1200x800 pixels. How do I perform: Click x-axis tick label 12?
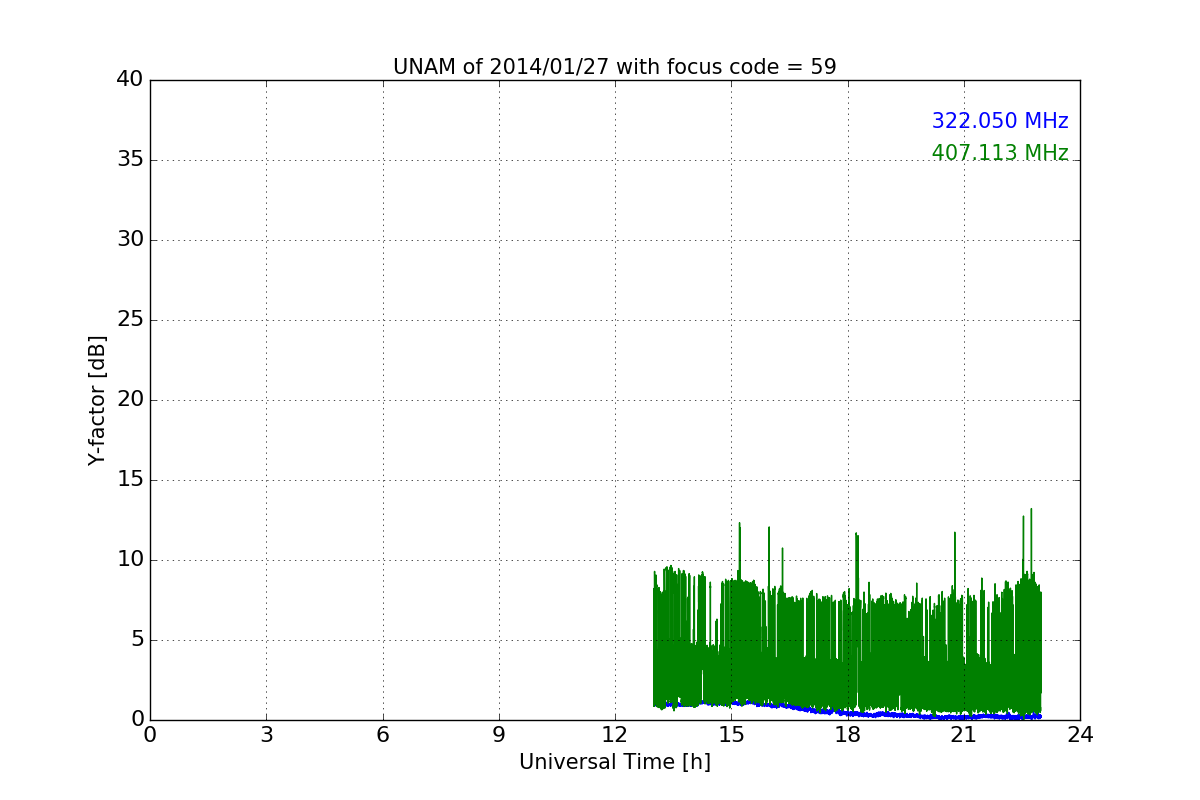coord(614,735)
